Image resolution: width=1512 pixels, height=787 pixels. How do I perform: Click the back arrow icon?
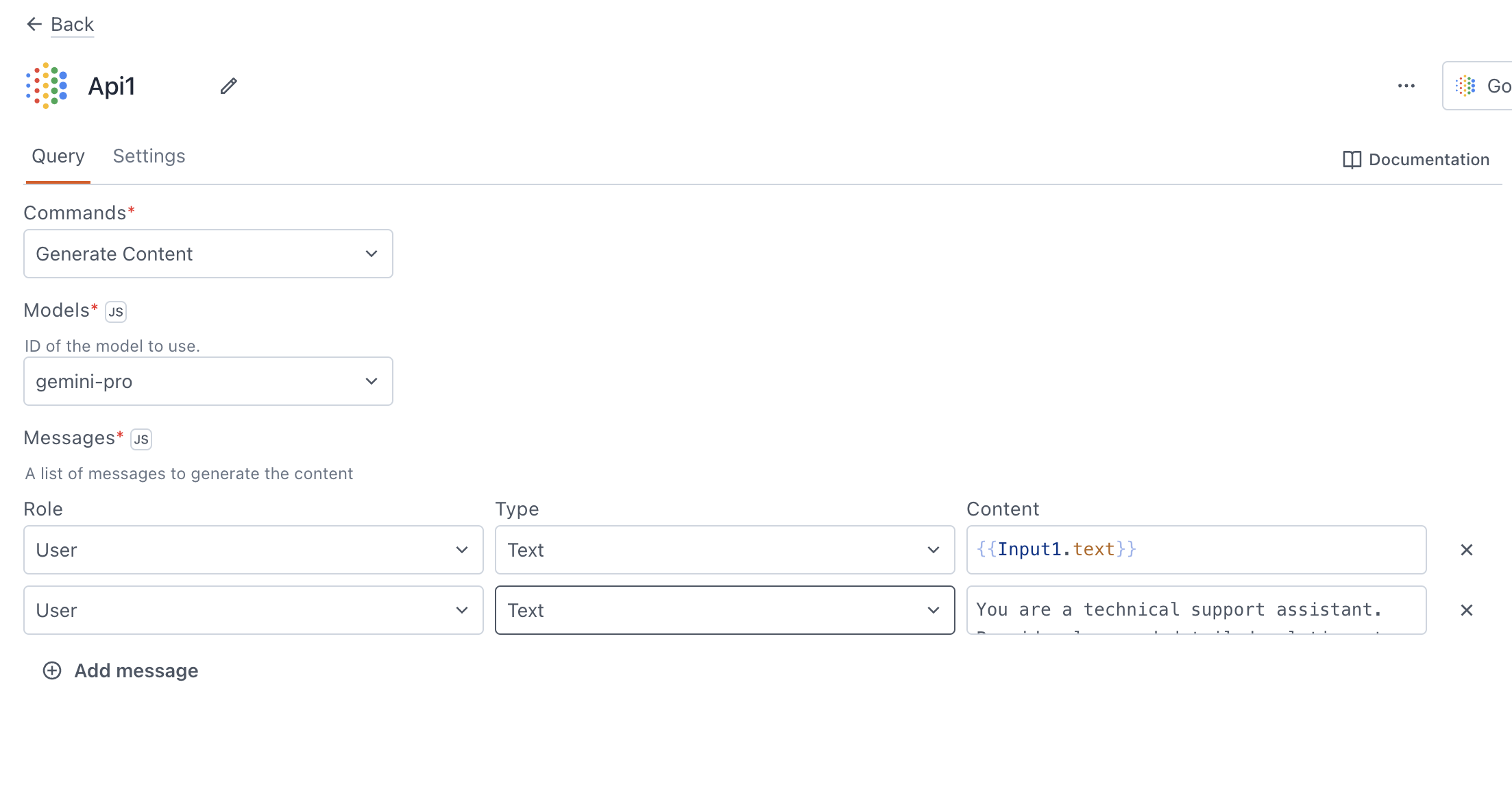(33, 24)
